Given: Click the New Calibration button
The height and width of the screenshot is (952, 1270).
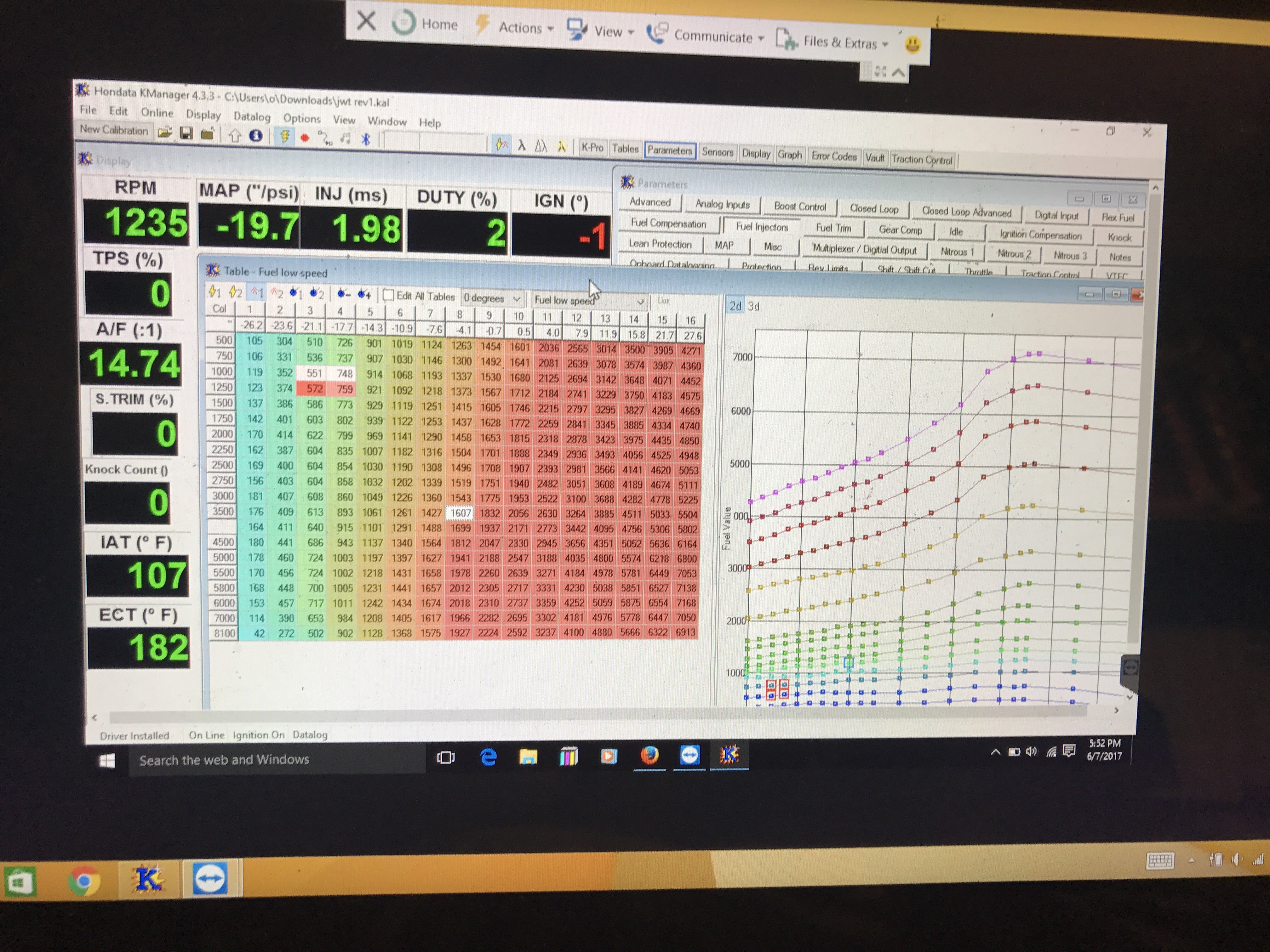Looking at the screenshot, I should pos(114,130).
